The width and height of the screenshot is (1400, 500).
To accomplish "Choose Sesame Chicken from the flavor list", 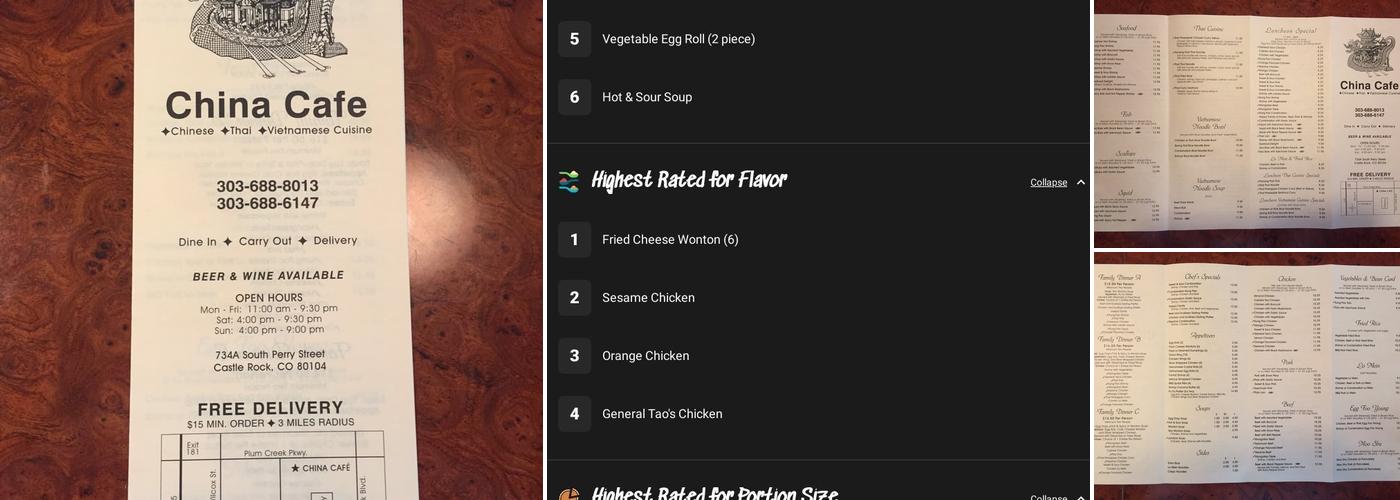I will point(648,298).
